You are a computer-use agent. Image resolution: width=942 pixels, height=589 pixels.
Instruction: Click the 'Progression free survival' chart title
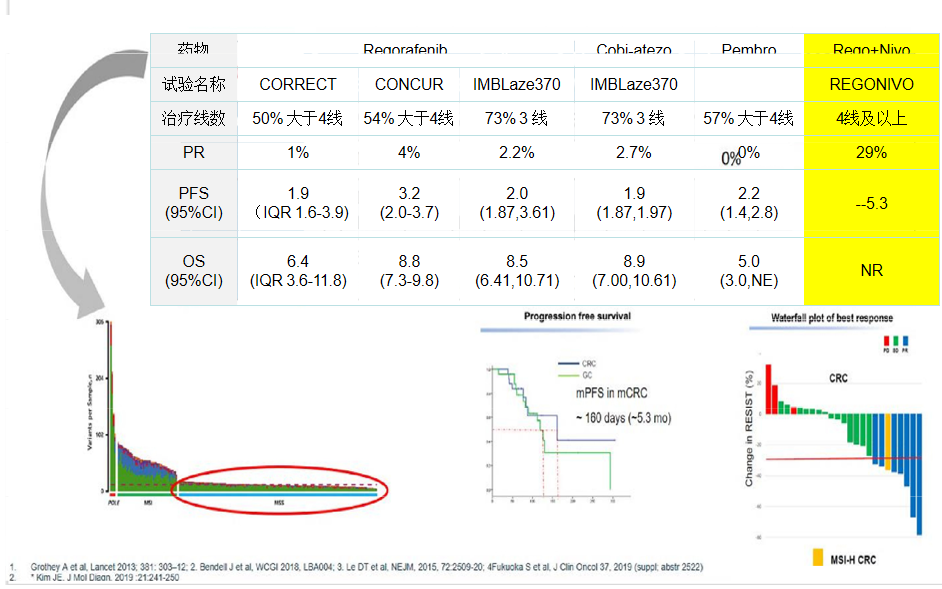point(577,316)
